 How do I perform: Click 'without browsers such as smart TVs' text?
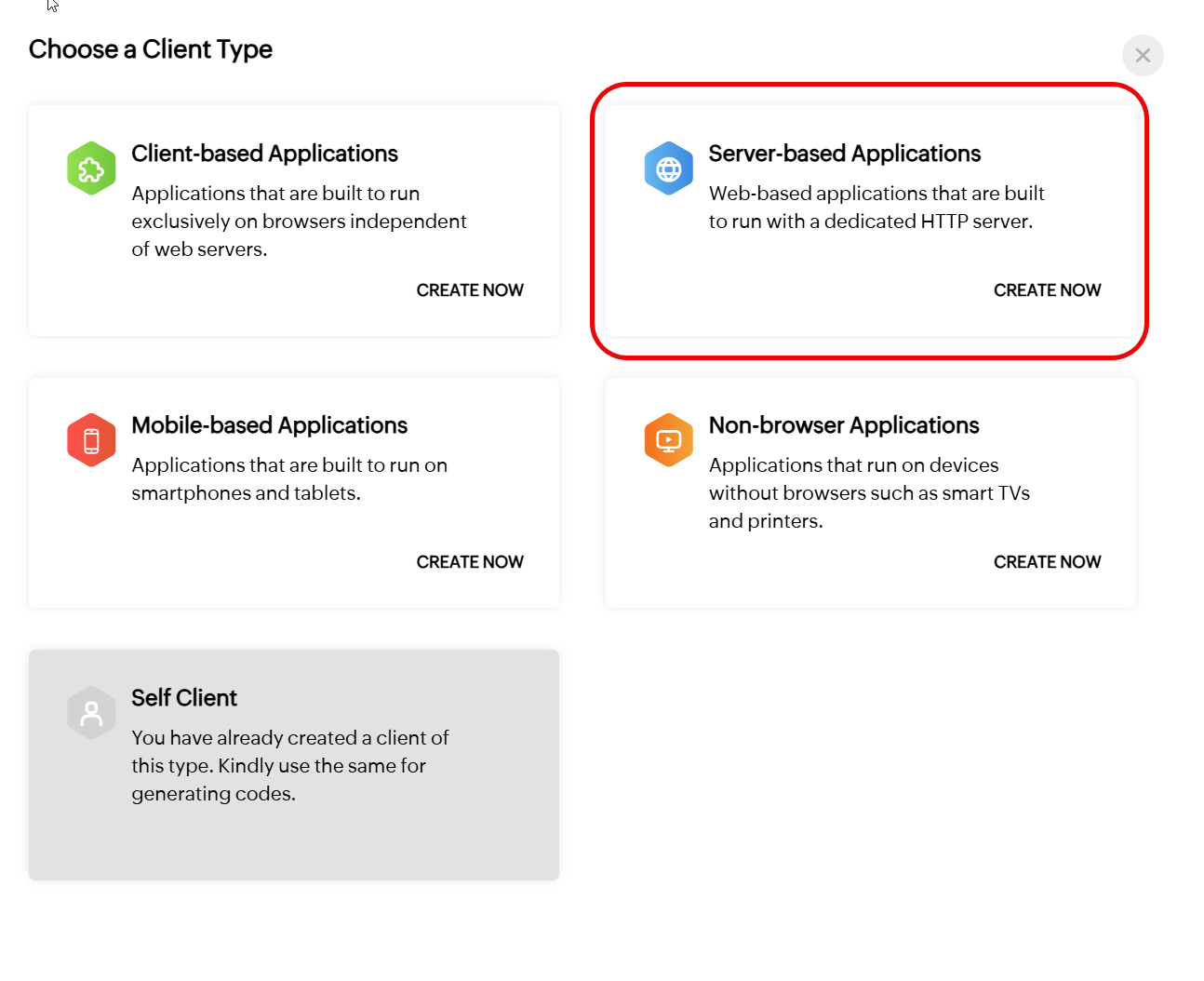(x=869, y=493)
